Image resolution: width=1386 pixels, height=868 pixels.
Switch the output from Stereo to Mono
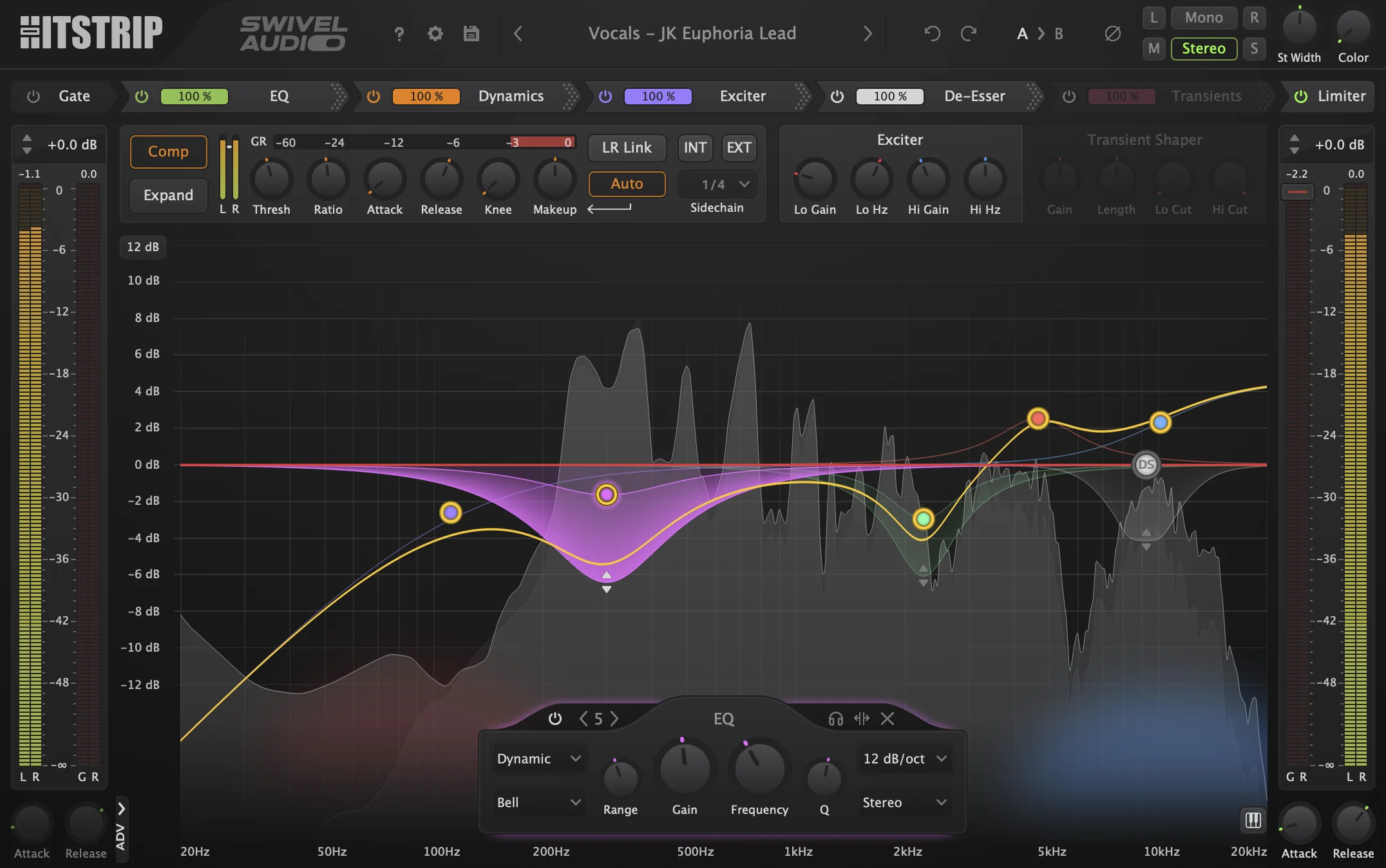pyautogui.click(x=1203, y=17)
